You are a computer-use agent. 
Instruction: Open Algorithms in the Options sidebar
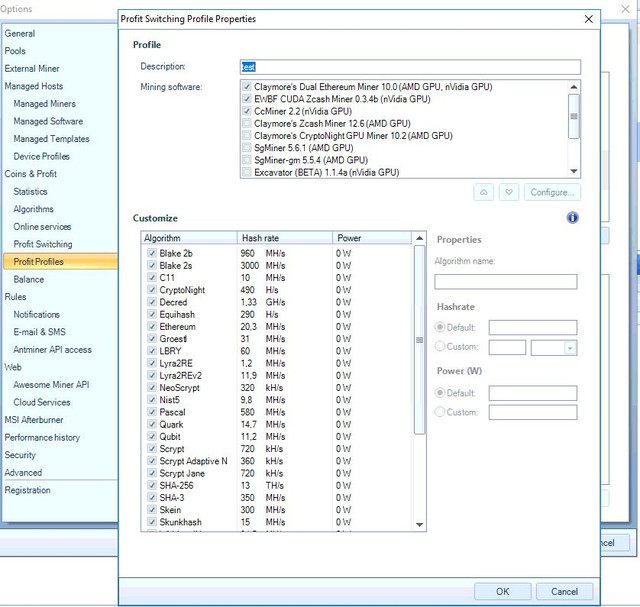[33, 209]
